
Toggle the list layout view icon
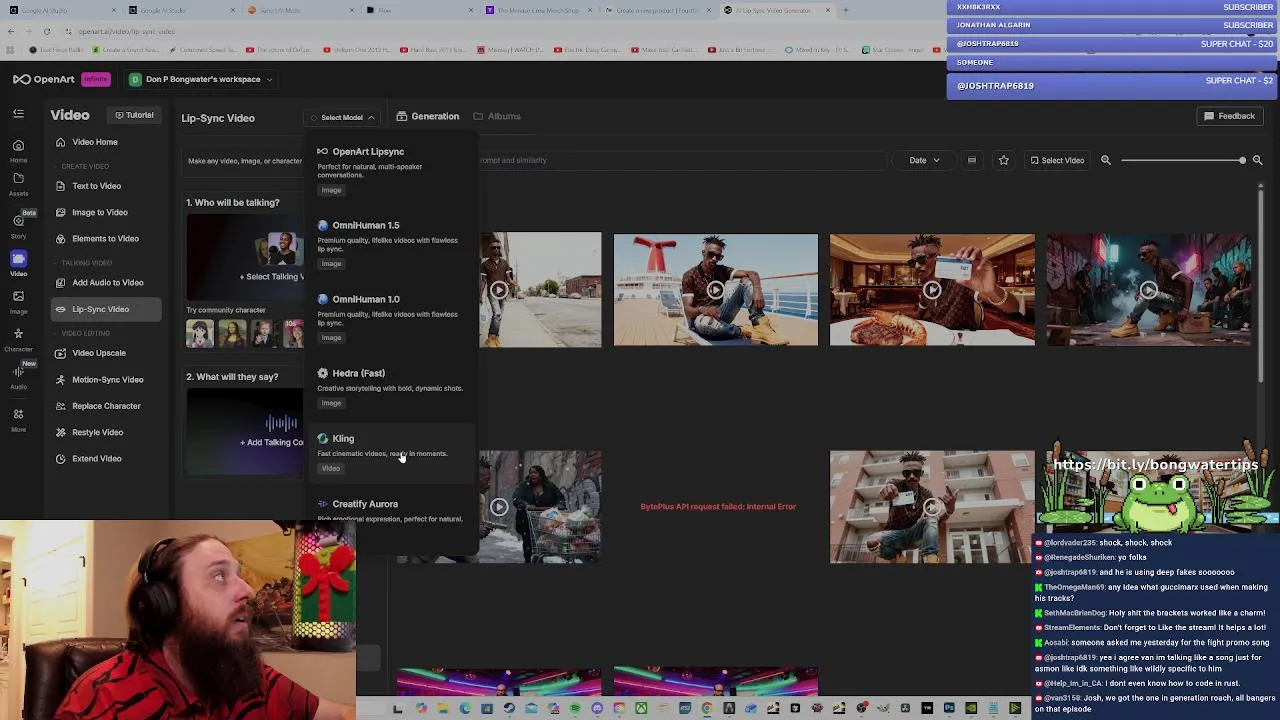(971, 160)
